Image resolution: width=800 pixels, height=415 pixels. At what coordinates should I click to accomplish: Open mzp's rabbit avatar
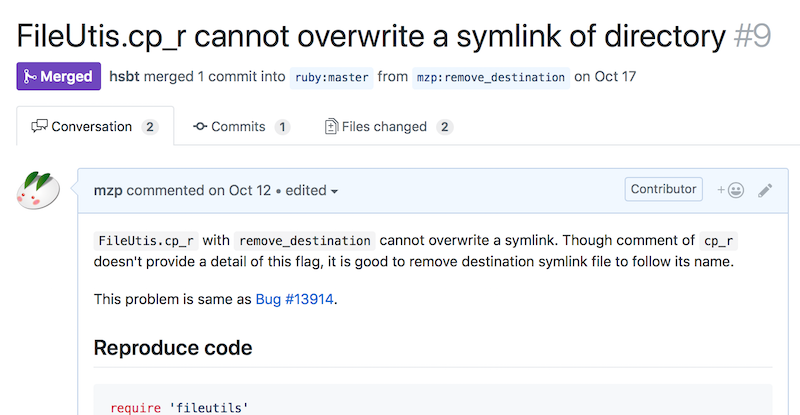pos(38,190)
